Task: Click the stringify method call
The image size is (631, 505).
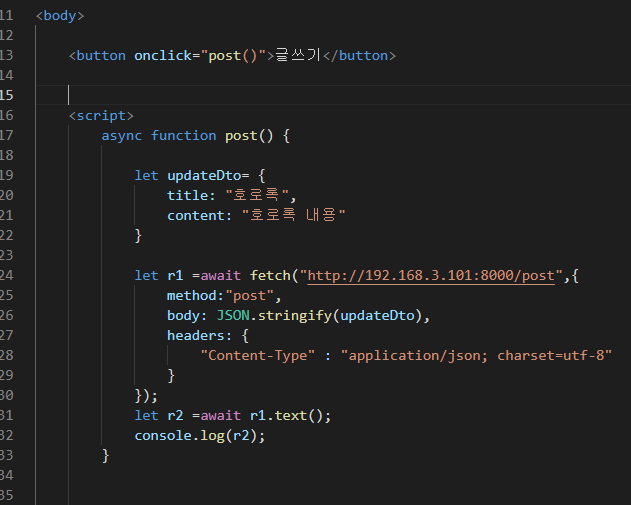Action: (295, 316)
